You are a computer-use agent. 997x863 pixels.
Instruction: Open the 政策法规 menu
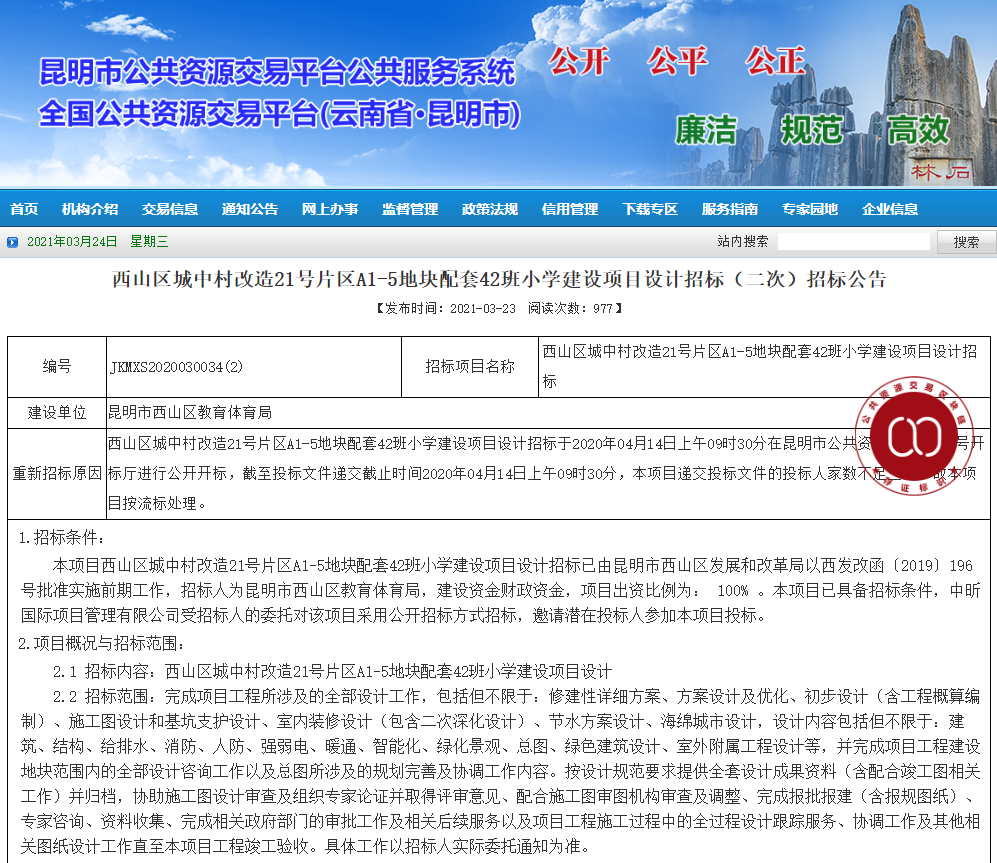[490, 209]
